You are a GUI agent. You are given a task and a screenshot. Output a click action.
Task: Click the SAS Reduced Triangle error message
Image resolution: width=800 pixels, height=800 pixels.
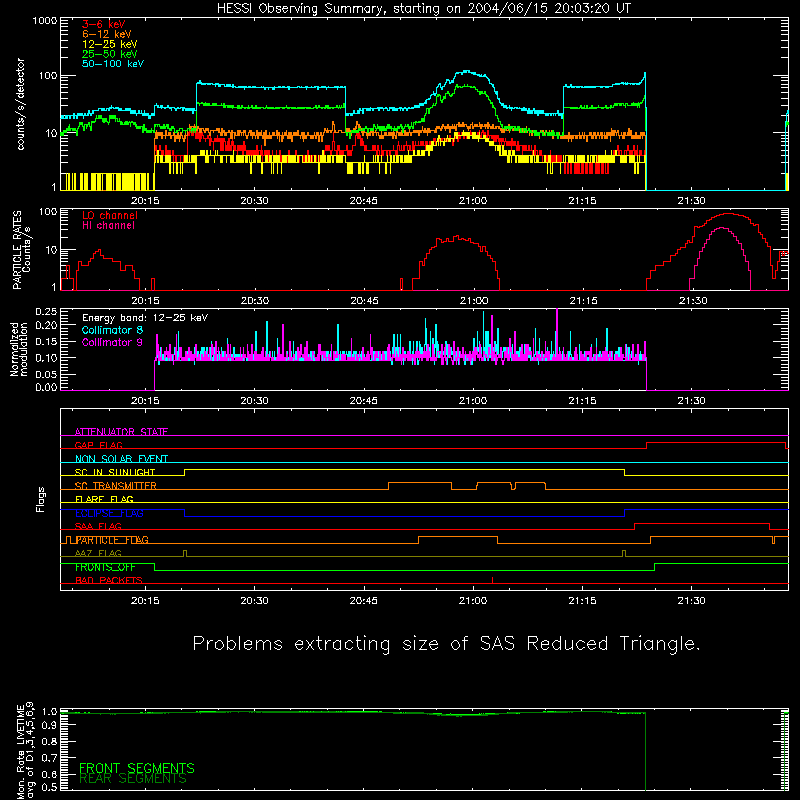446,644
